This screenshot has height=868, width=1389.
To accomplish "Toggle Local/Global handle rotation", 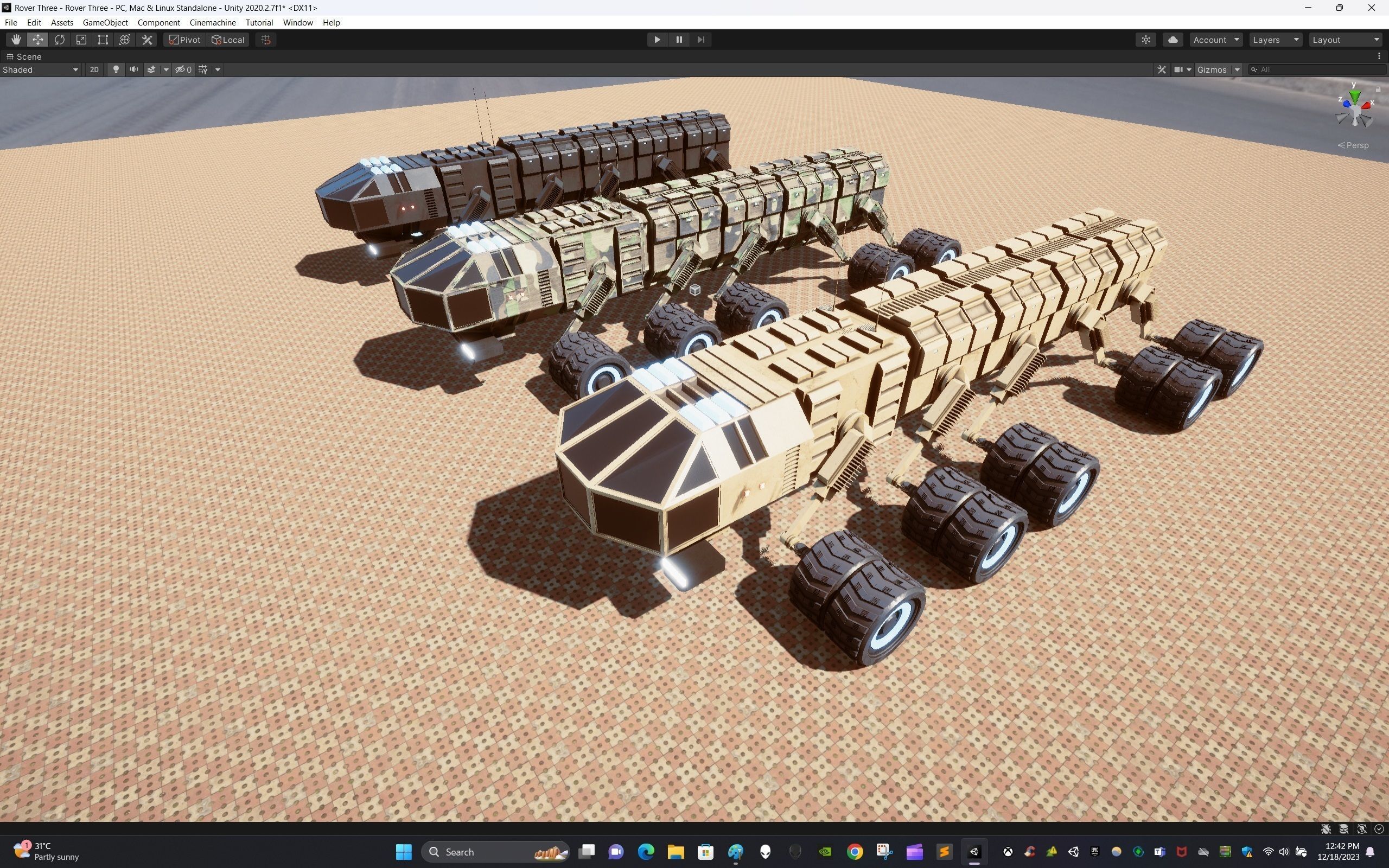I will [228, 40].
